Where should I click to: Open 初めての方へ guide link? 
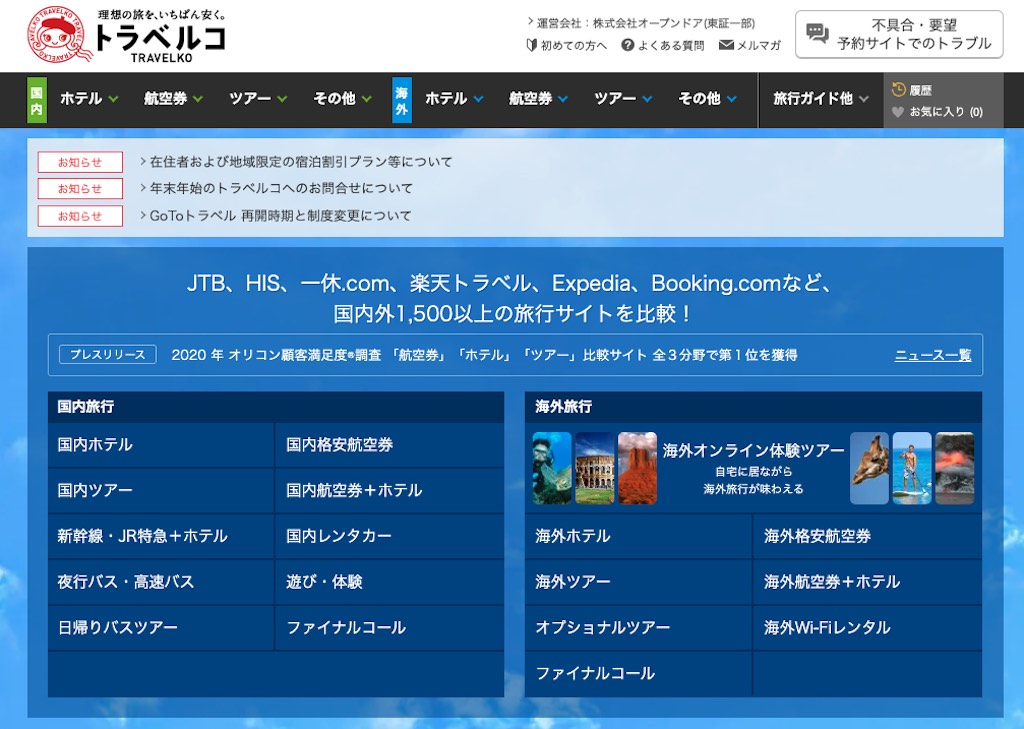573,45
